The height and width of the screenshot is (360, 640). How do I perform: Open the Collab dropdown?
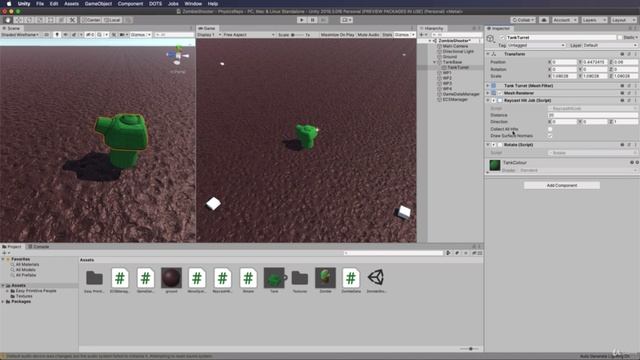[x=523, y=20]
